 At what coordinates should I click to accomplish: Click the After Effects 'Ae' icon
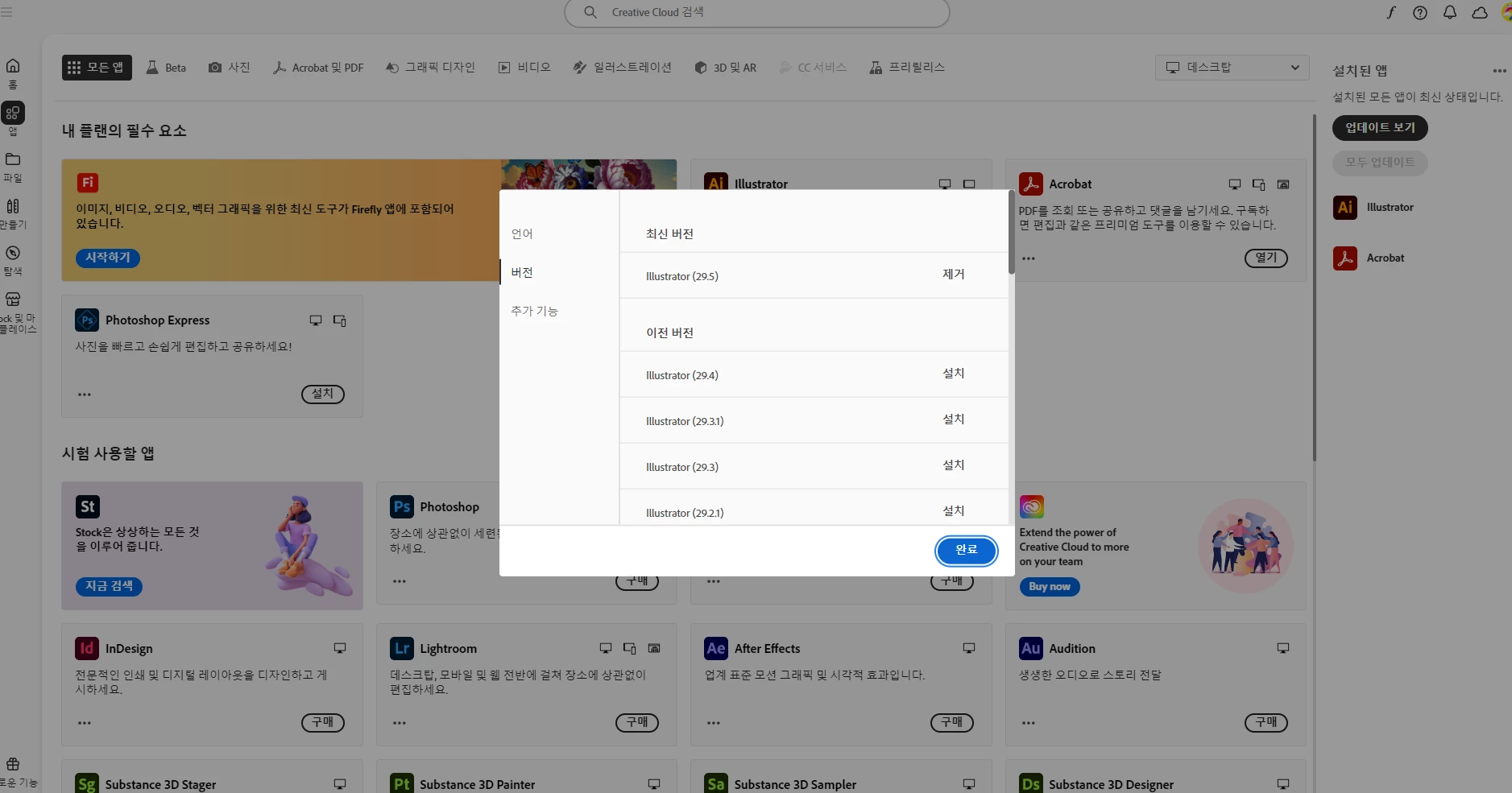[x=716, y=648]
